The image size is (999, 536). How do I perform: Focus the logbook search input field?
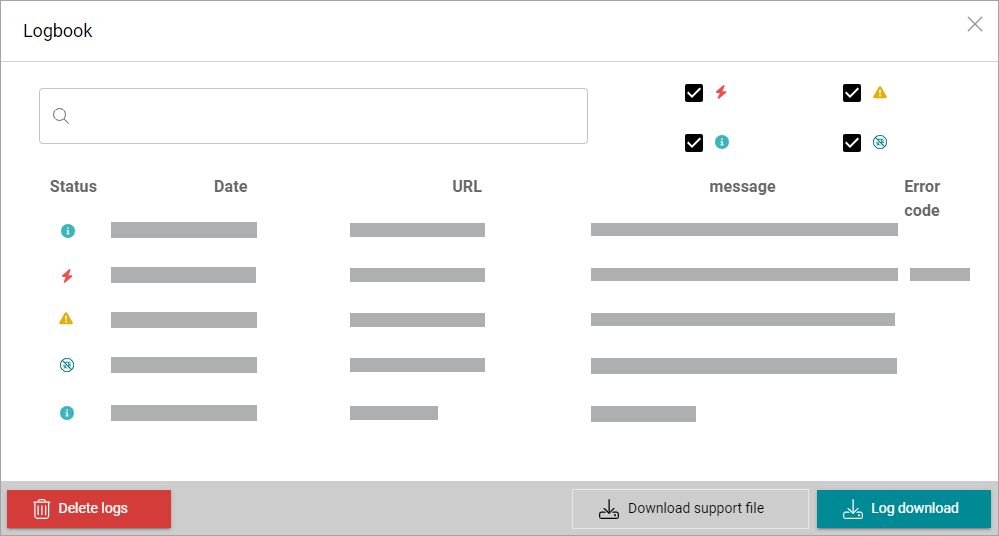[325, 116]
